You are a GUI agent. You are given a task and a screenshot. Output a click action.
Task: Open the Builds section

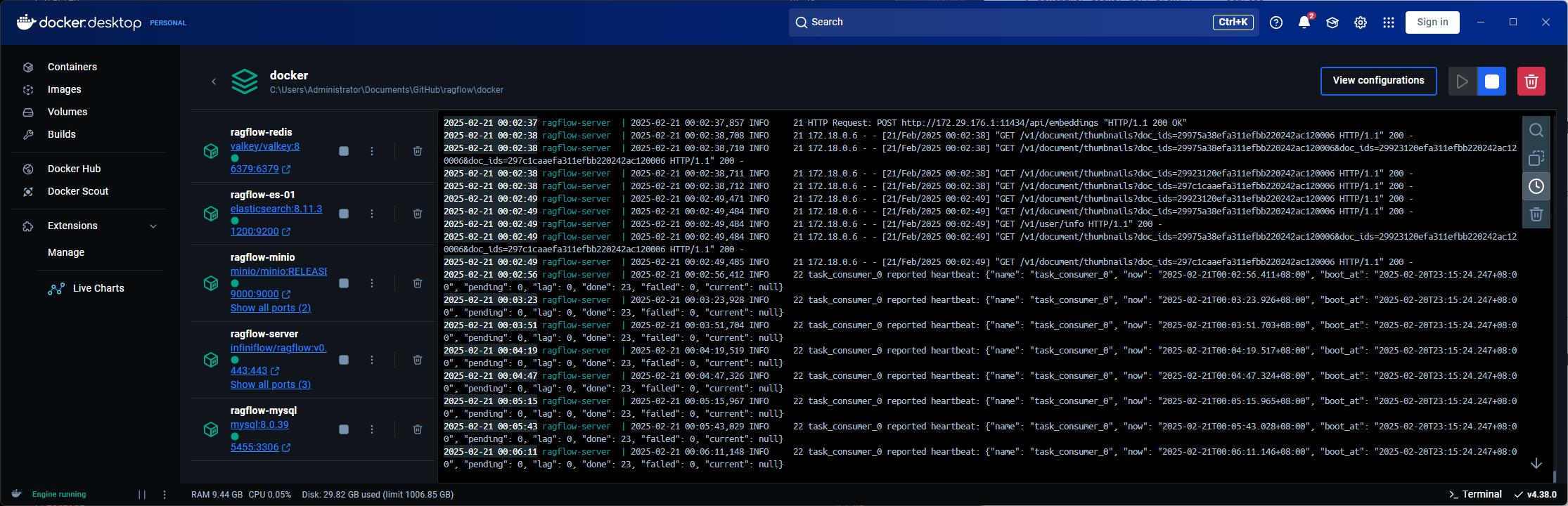[62, 134]
